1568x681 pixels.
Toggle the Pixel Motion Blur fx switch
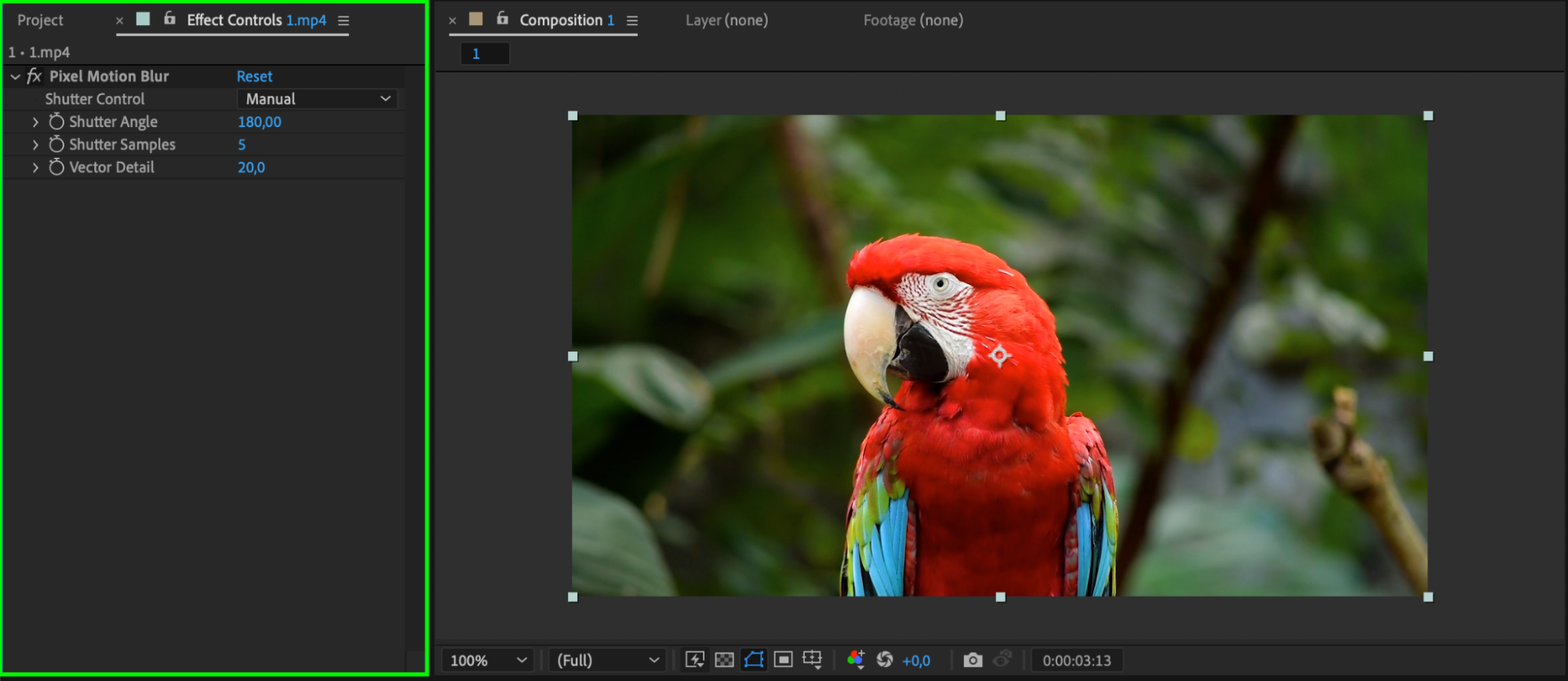(34, 76)
